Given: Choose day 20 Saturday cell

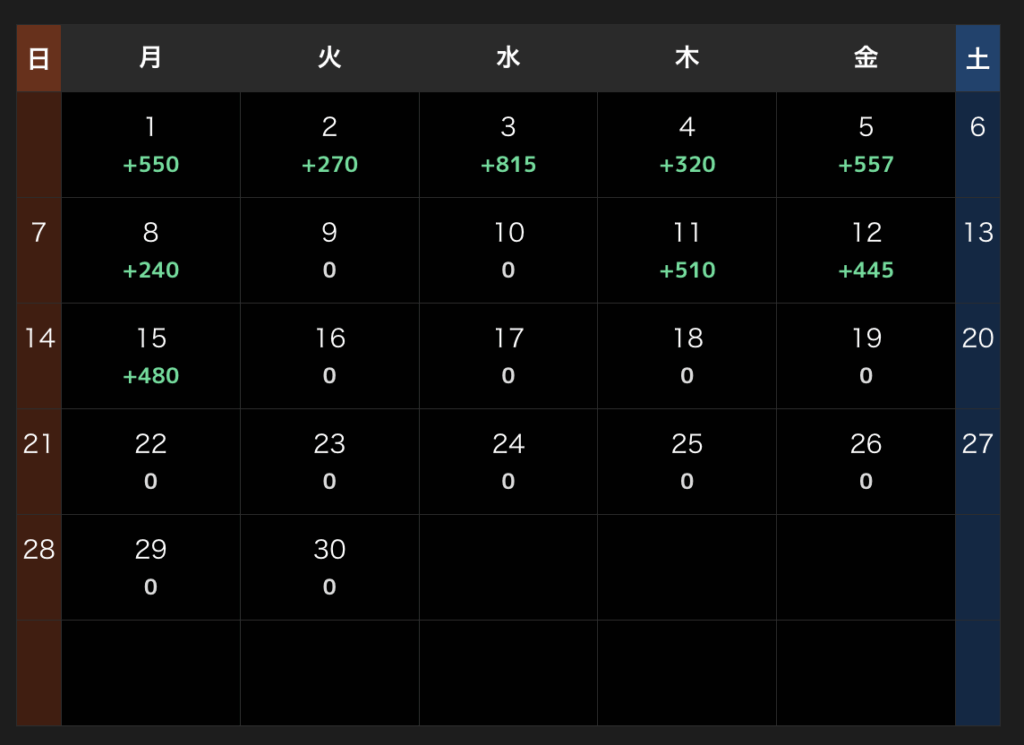Looking at the screenshot, I should [x=978, y=357].
